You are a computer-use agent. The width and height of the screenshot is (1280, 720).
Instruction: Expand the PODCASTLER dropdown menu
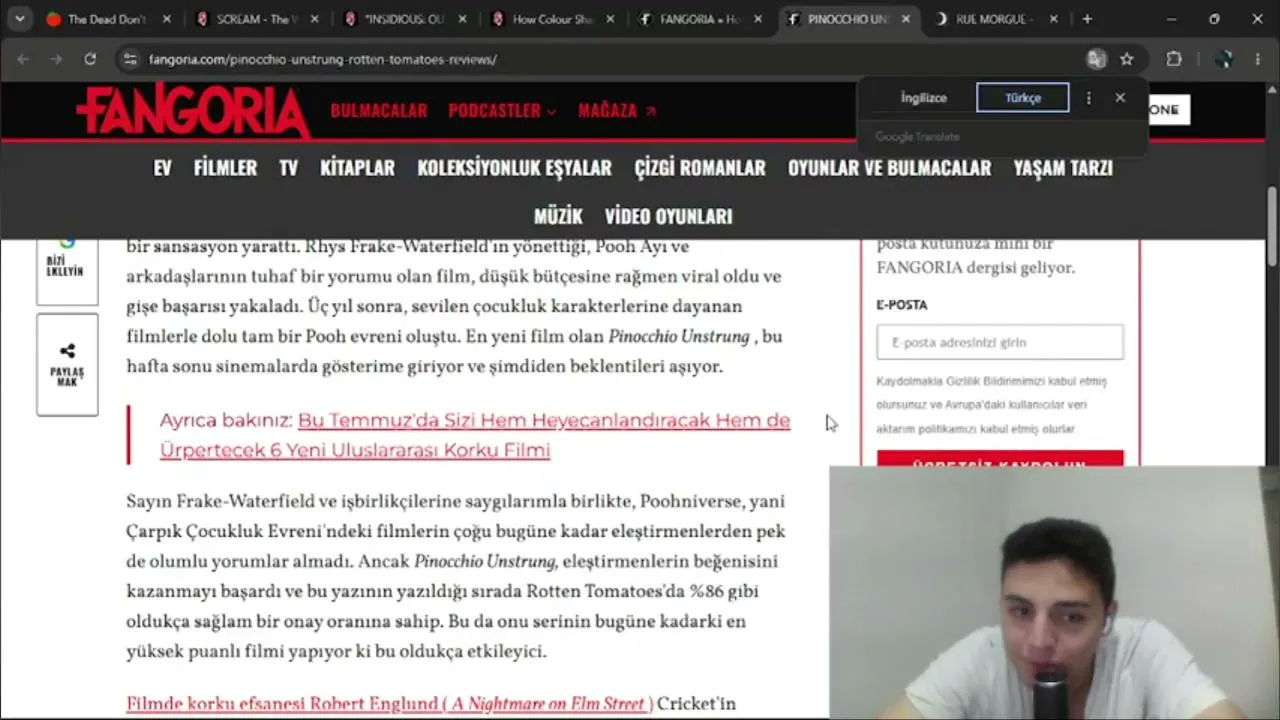click(502, 111)
